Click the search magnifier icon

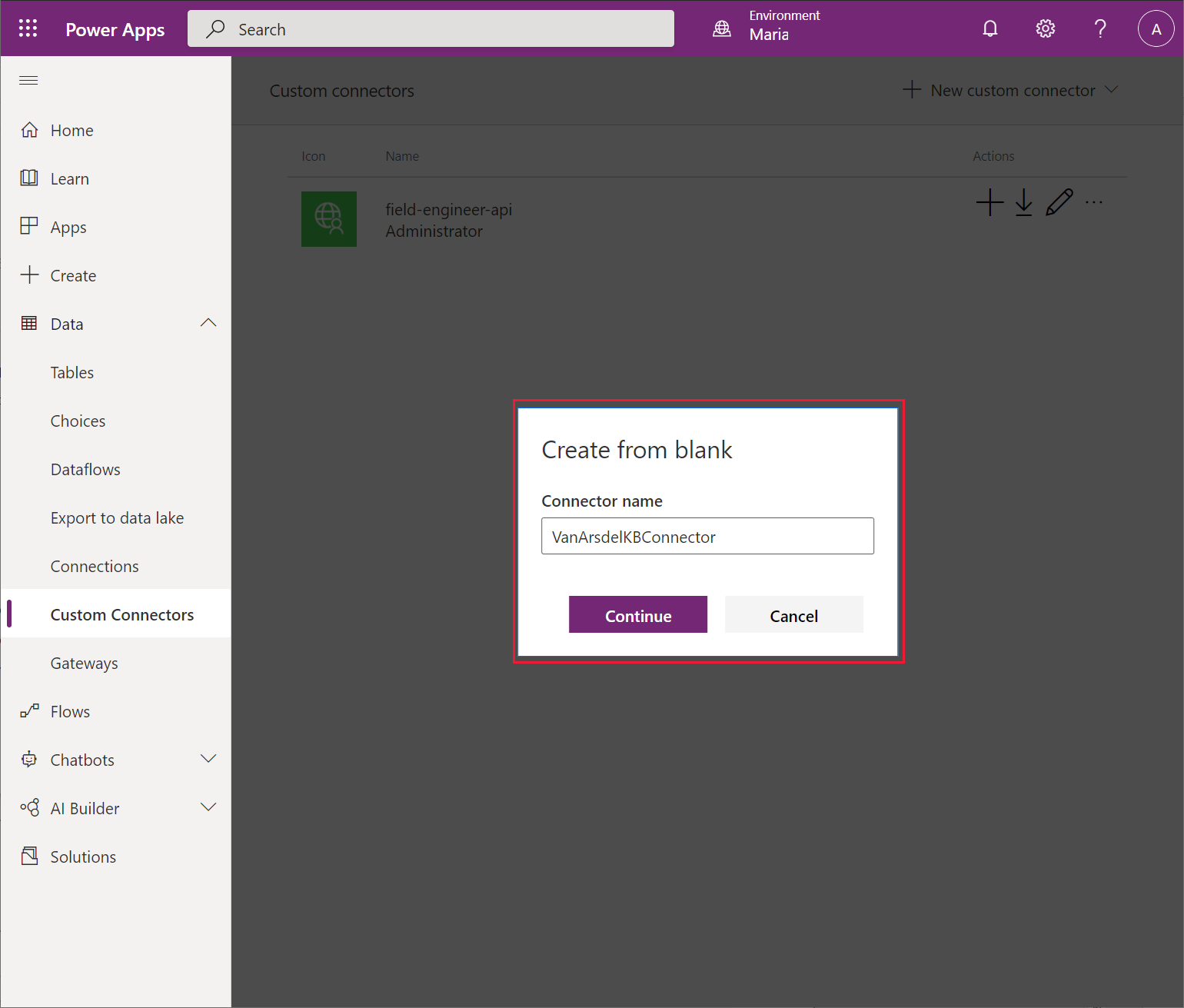pyautogui.click(x=216, y=29)
